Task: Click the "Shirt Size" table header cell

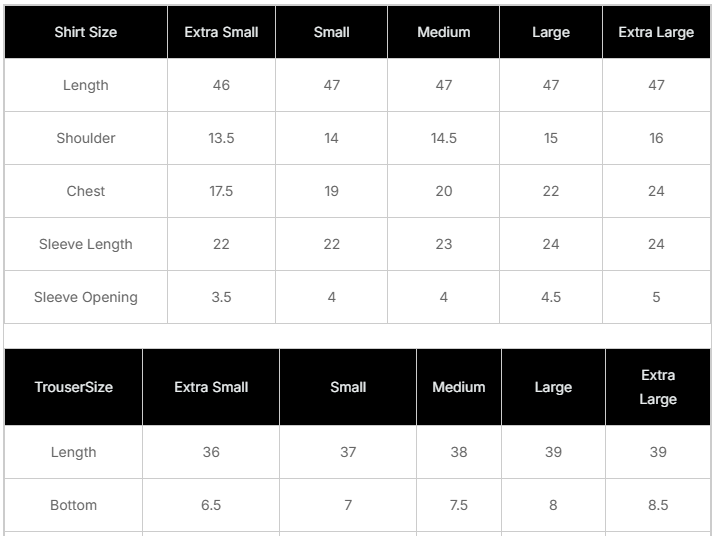Action: [86, 32]
